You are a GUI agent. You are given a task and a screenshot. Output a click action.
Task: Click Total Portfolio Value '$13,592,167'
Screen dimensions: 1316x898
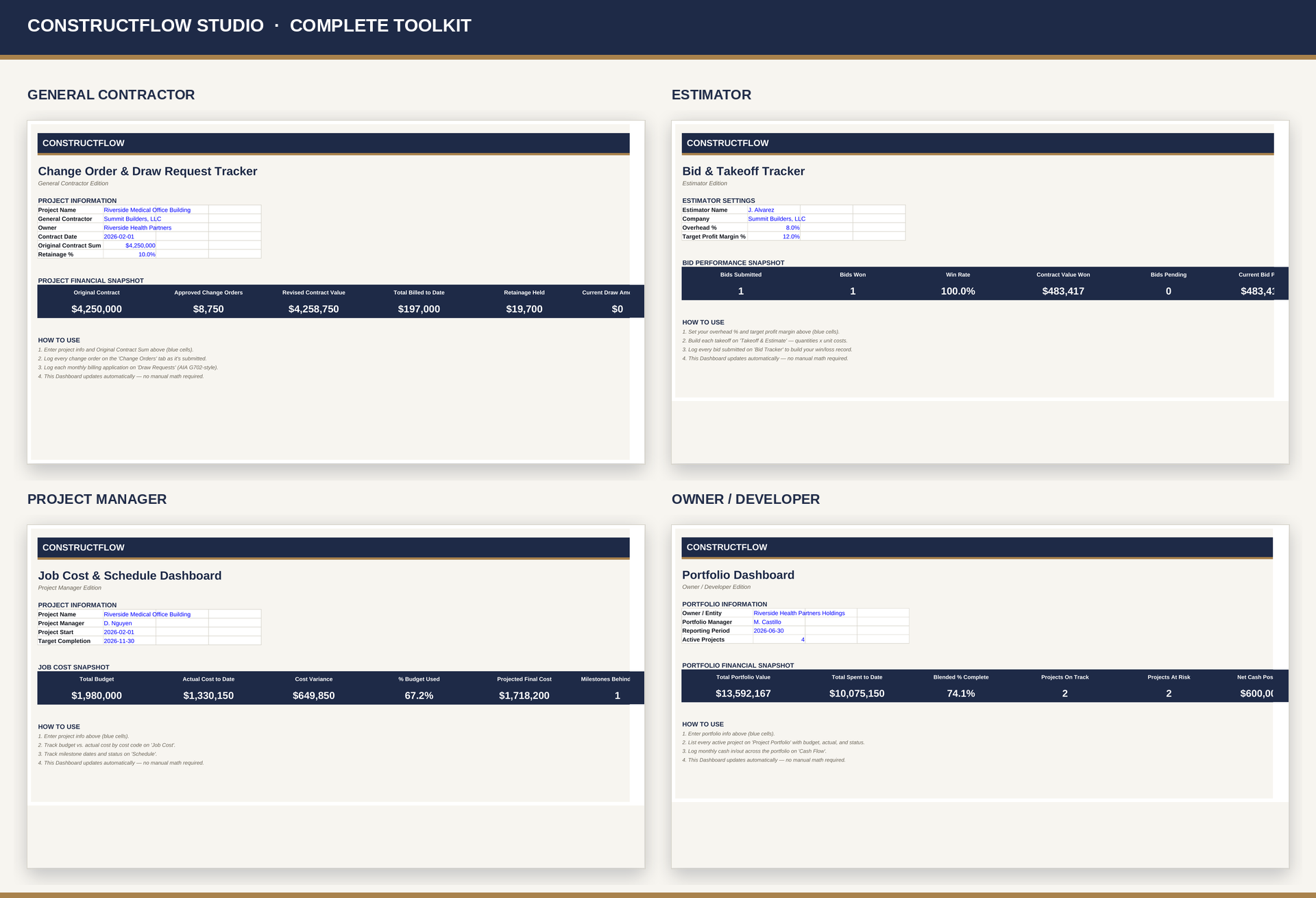744,694
